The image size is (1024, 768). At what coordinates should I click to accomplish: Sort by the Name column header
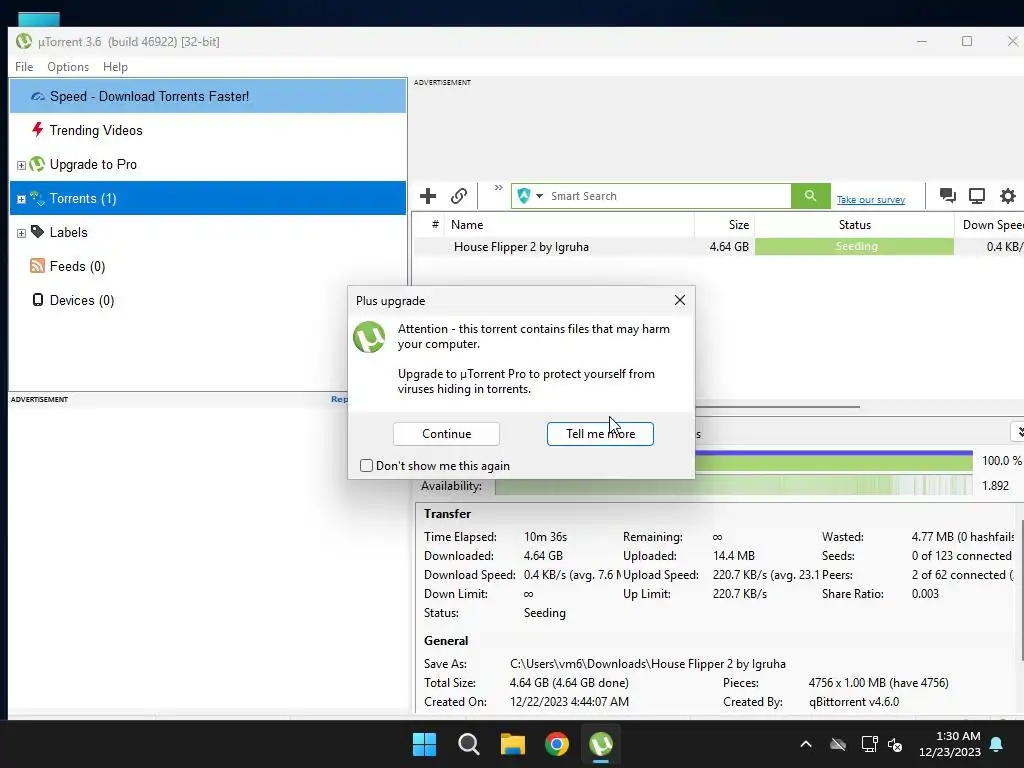(x=569, y=225)
